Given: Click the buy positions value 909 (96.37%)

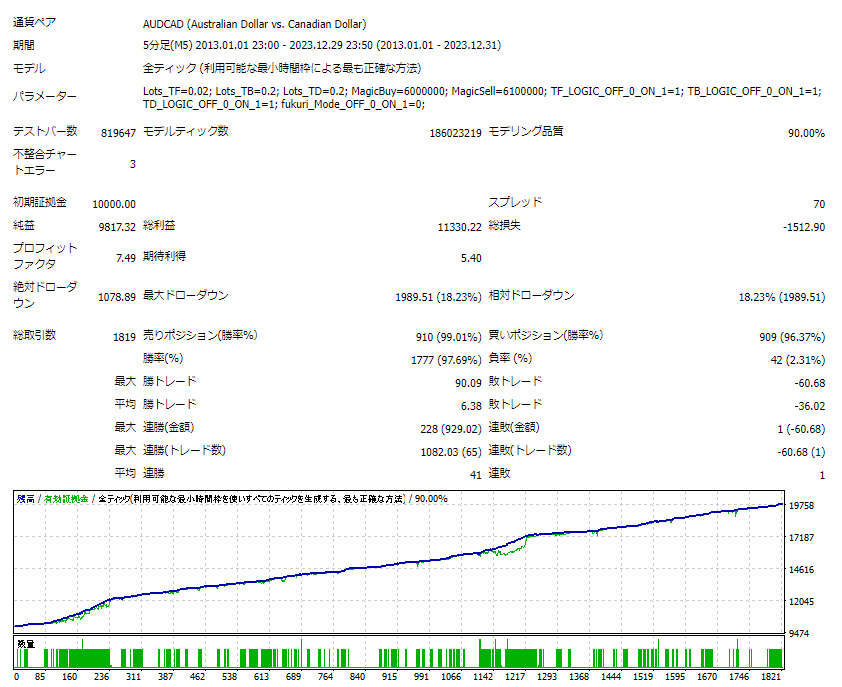Looking at the screenshot, I should [x=792, y=337].
